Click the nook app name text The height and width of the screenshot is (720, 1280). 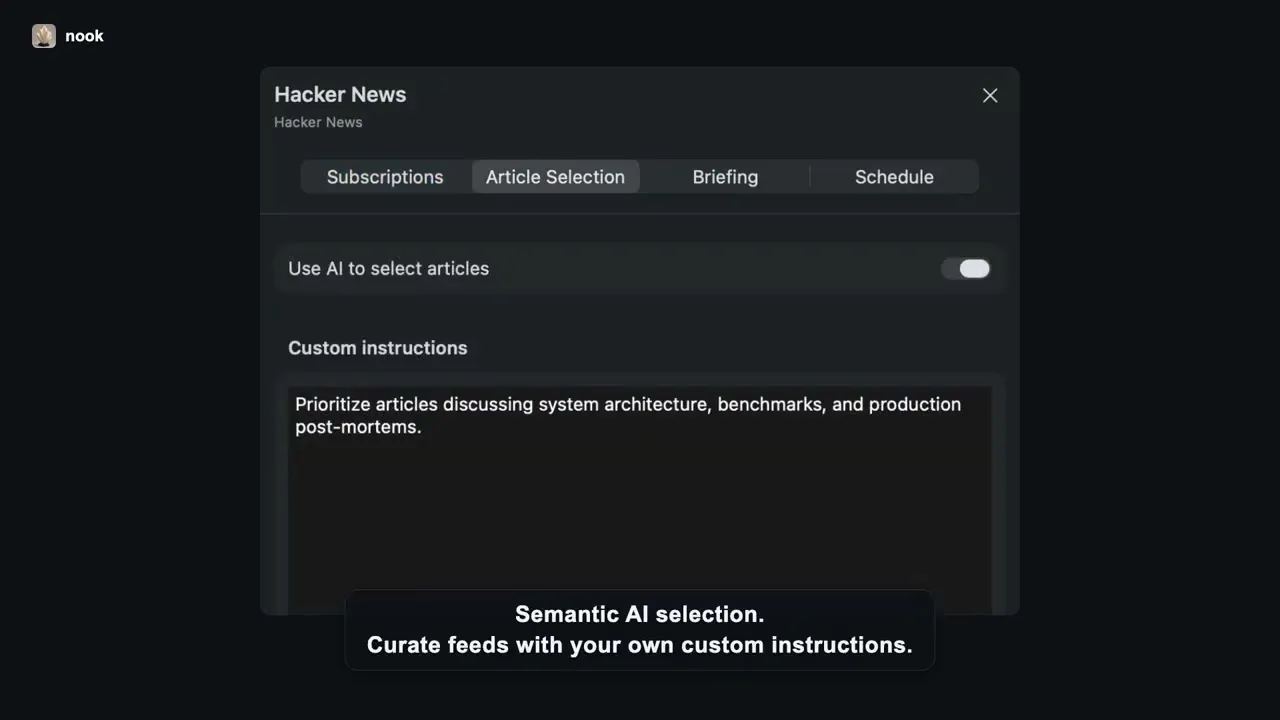click(x=85, y=36)
